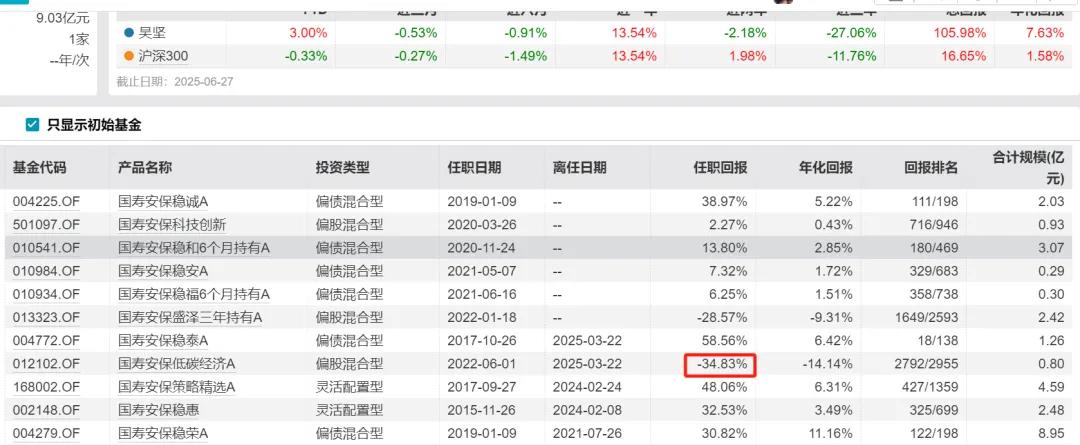1080x445 pixels.
Task: Select product 国寿安保盛泽三年持有A
Action: pyautogui.click(x=190, y=317)
